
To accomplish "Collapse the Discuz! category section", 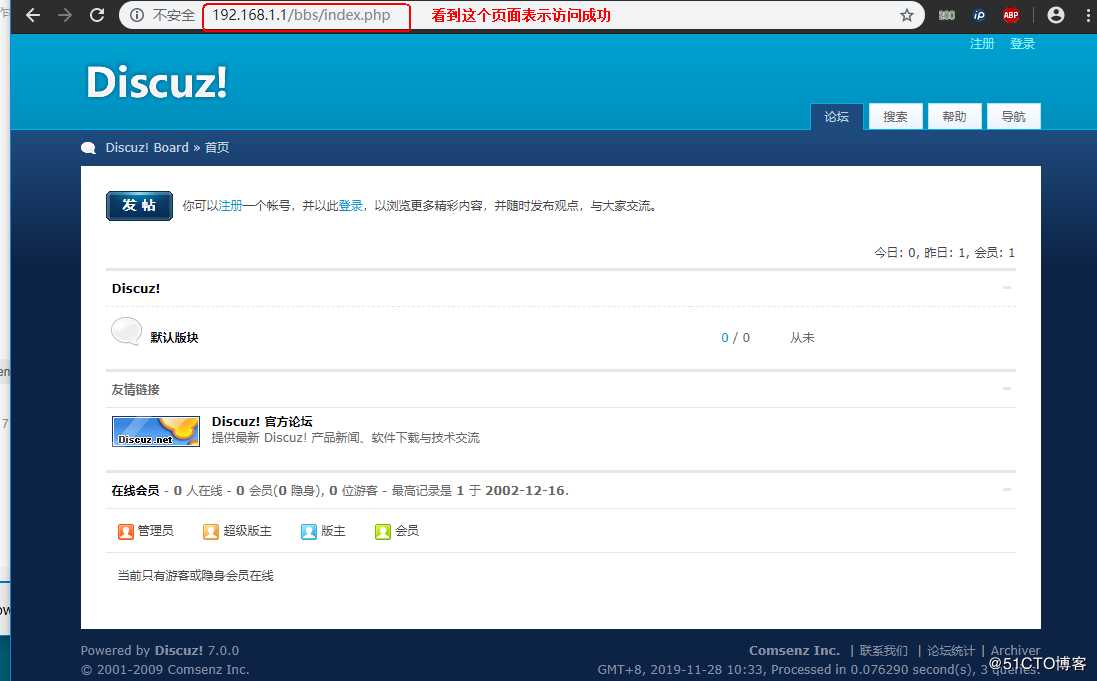I will pyautogui.click(x=1007, y=288).
